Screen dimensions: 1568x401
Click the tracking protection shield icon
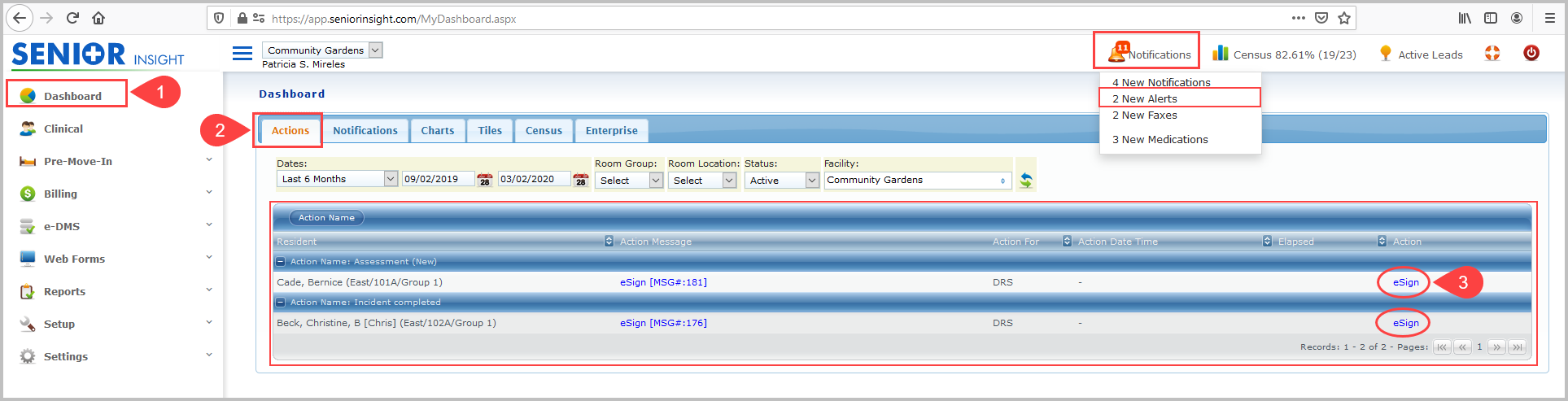tap(219, 18)
